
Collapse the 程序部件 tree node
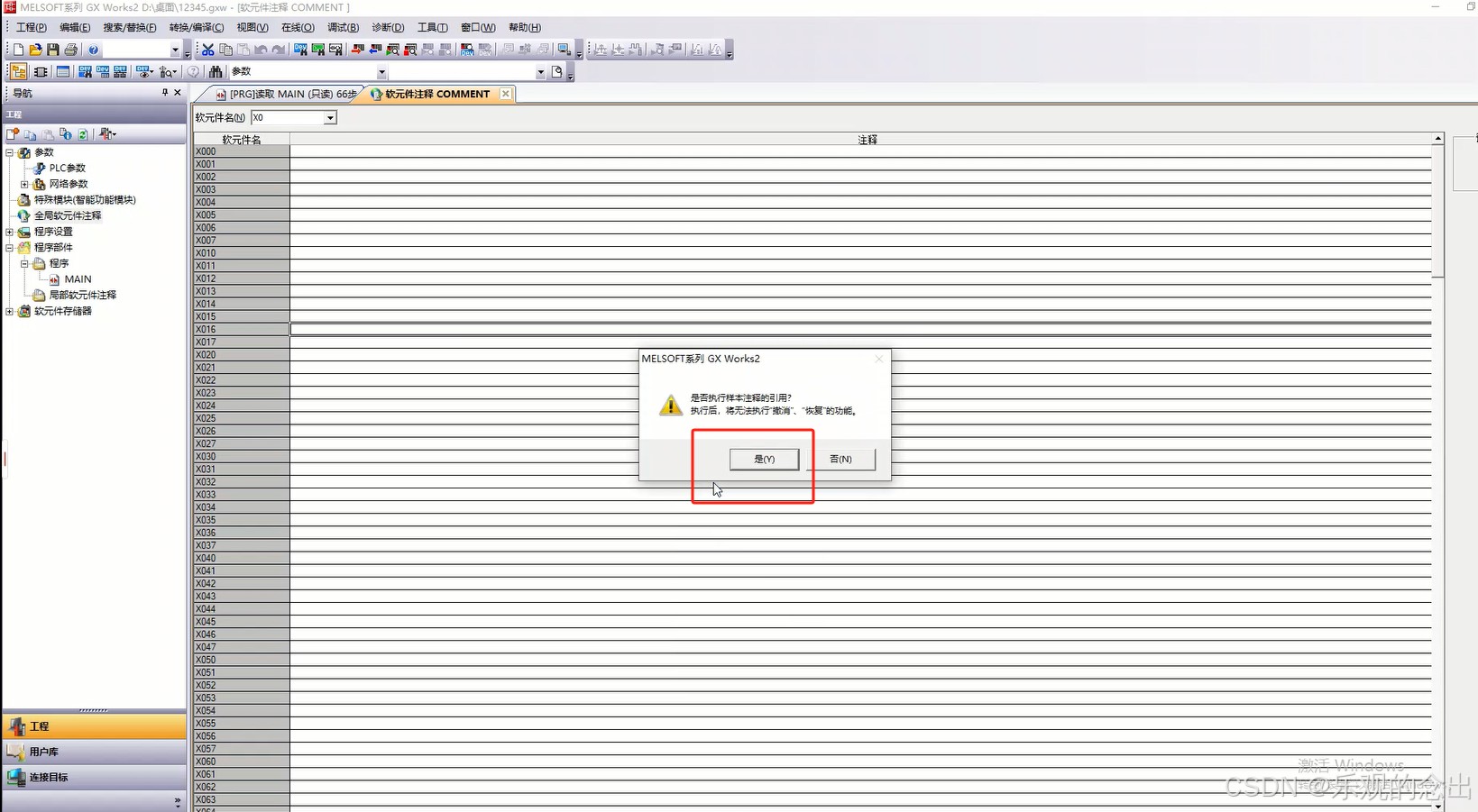[10, 247]
